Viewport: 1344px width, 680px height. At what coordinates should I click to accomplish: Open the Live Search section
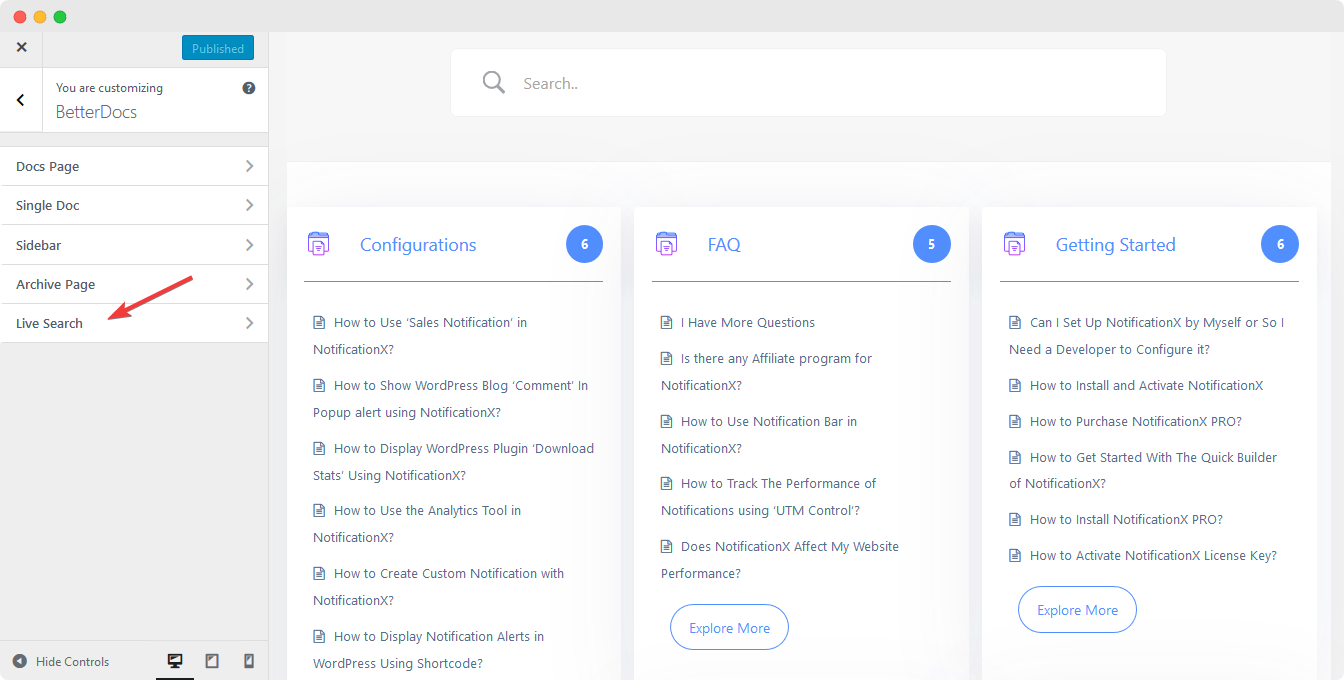[x=134, y=323]
